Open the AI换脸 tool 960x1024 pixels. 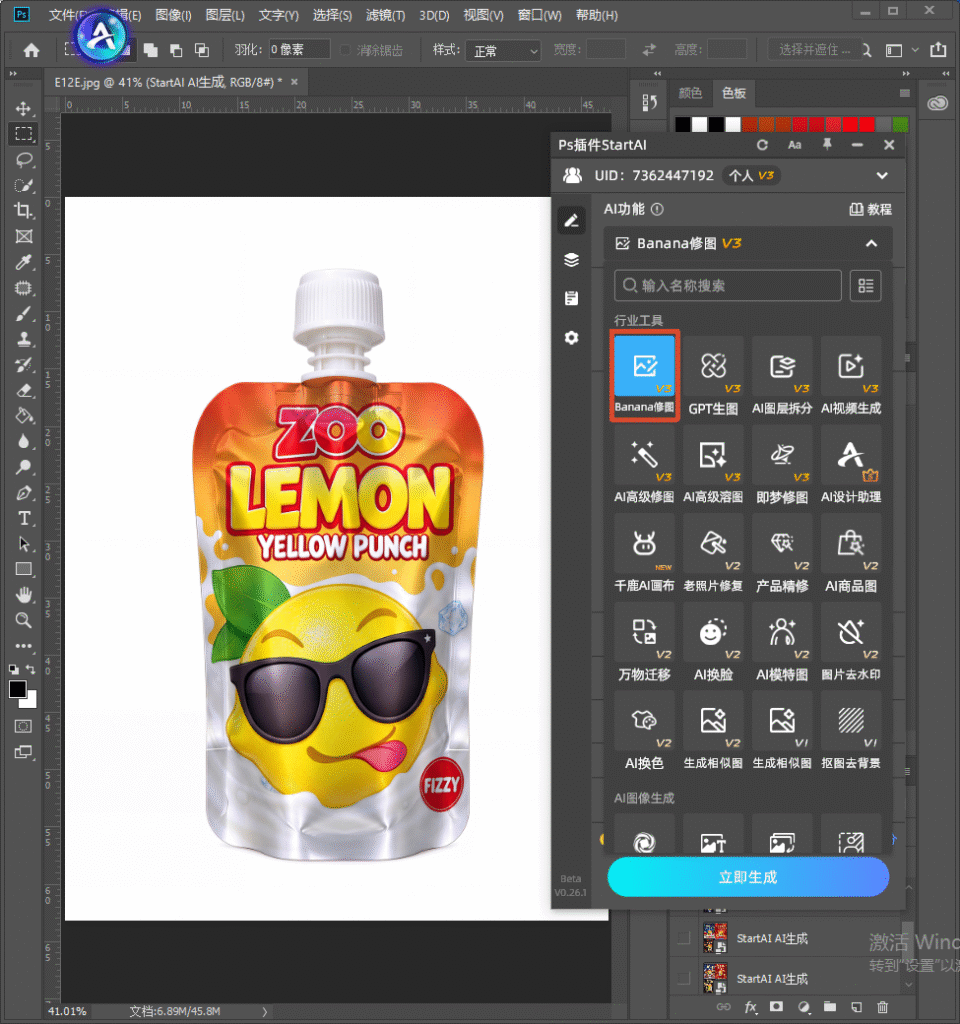(713, 643)
